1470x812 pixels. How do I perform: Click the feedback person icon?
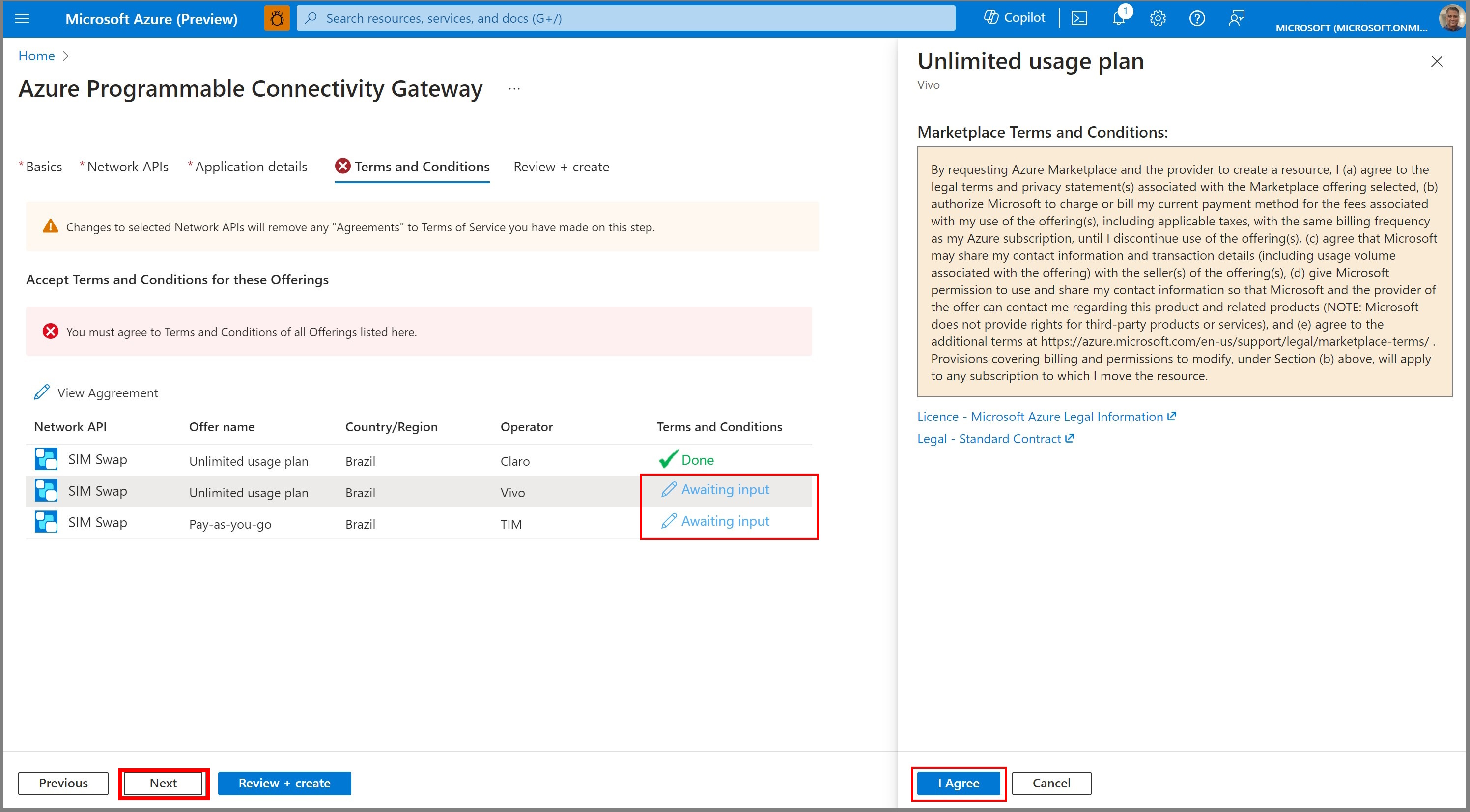click(1236, 18)
